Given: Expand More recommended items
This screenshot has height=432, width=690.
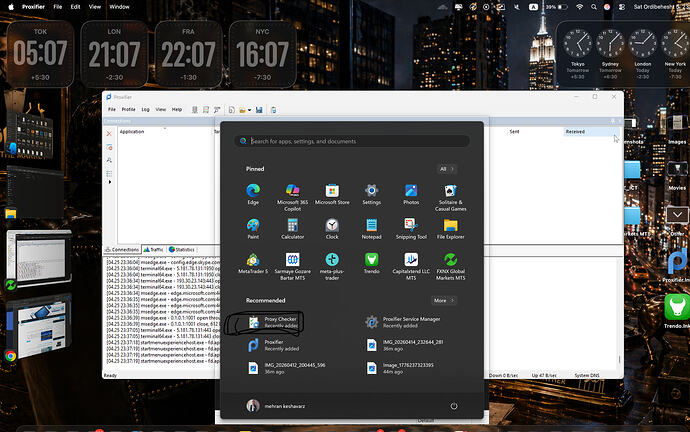Looking at the screenshot, I should (x=444, y=300).
